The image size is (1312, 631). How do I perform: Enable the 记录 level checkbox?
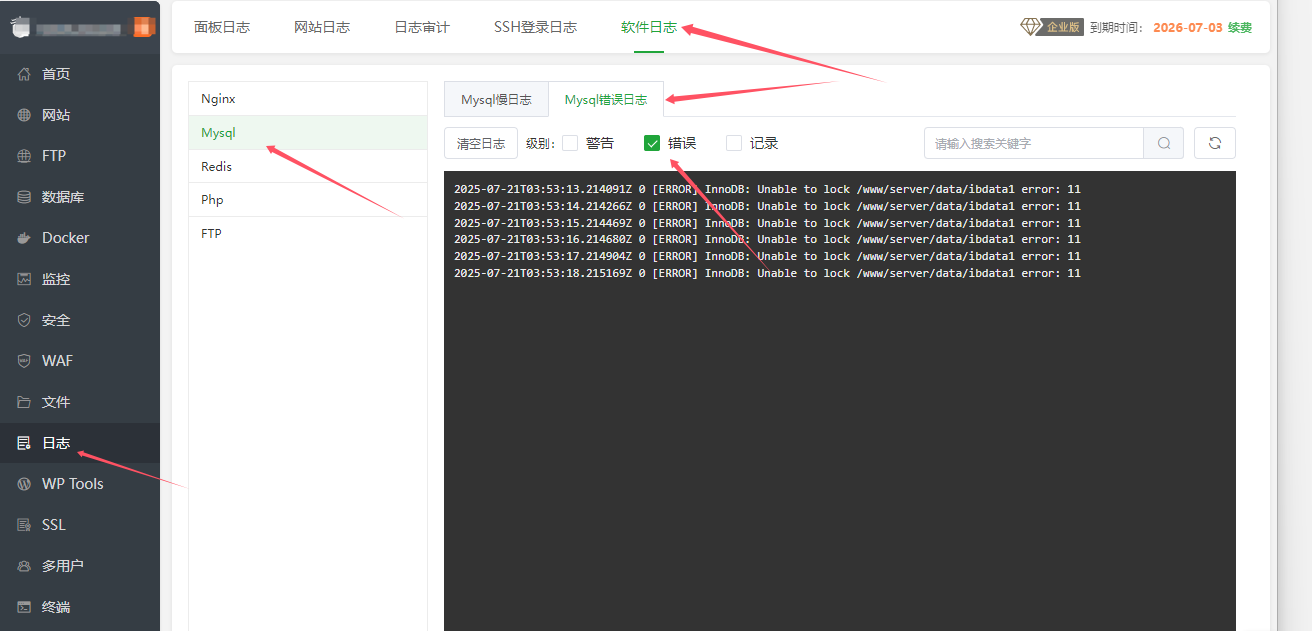[x=734, y=143]
